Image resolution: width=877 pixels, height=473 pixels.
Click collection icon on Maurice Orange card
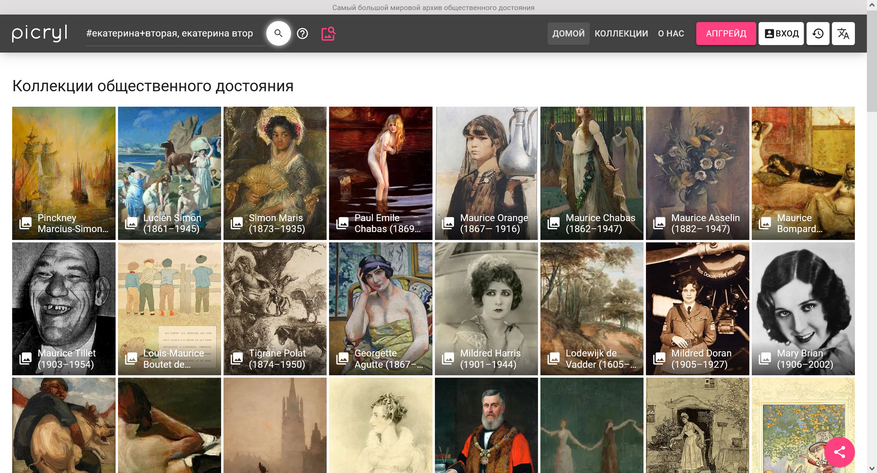click(448, 223)
